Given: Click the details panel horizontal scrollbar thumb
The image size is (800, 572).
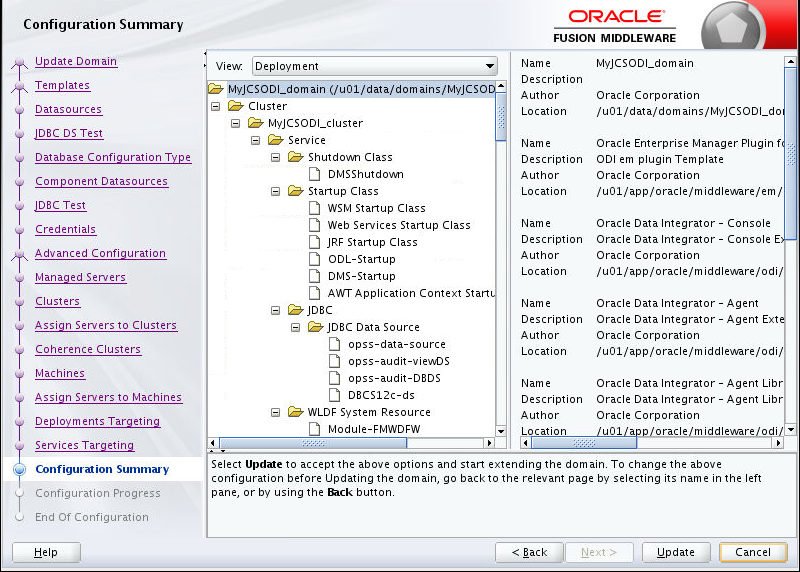Looking at the screenshot, I should (584, 443).
